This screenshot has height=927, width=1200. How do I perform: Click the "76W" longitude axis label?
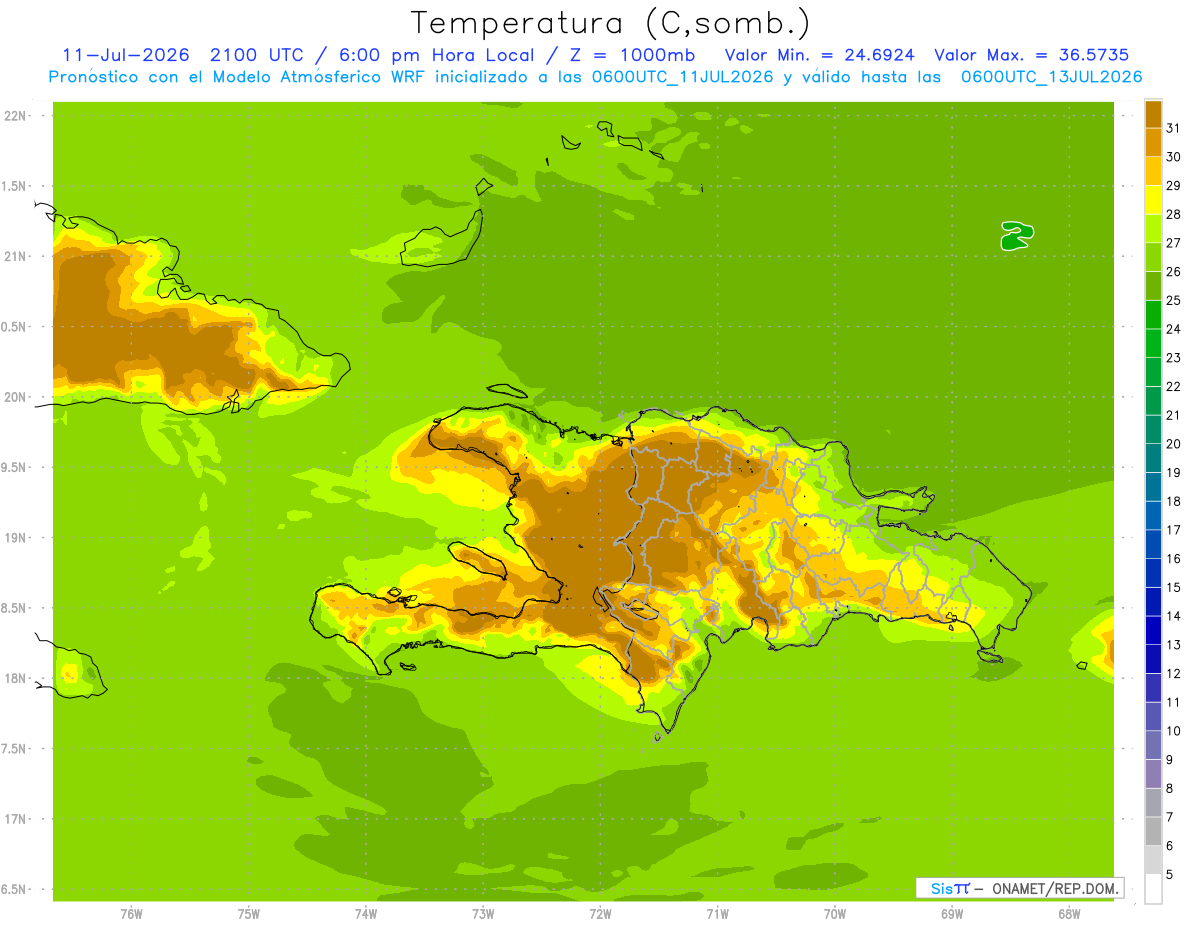(x=131, y=913)
